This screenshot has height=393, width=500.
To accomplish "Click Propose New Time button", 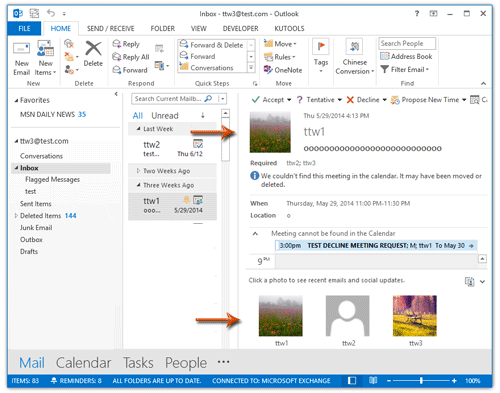I will coord(425,100).
